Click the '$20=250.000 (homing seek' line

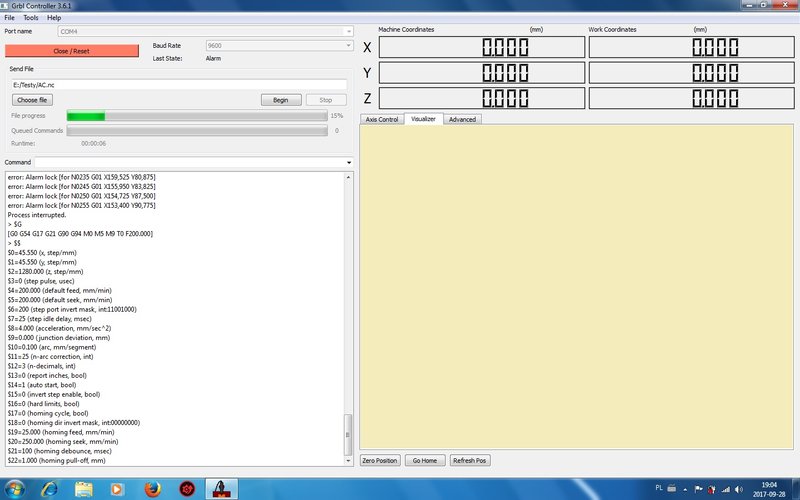click(x=63, y=441)
